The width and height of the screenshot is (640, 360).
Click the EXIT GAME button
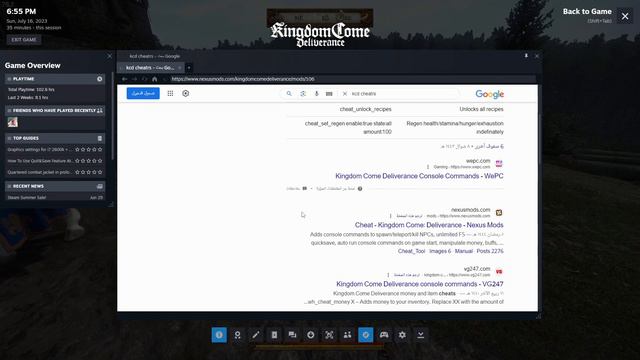[24, 40]
